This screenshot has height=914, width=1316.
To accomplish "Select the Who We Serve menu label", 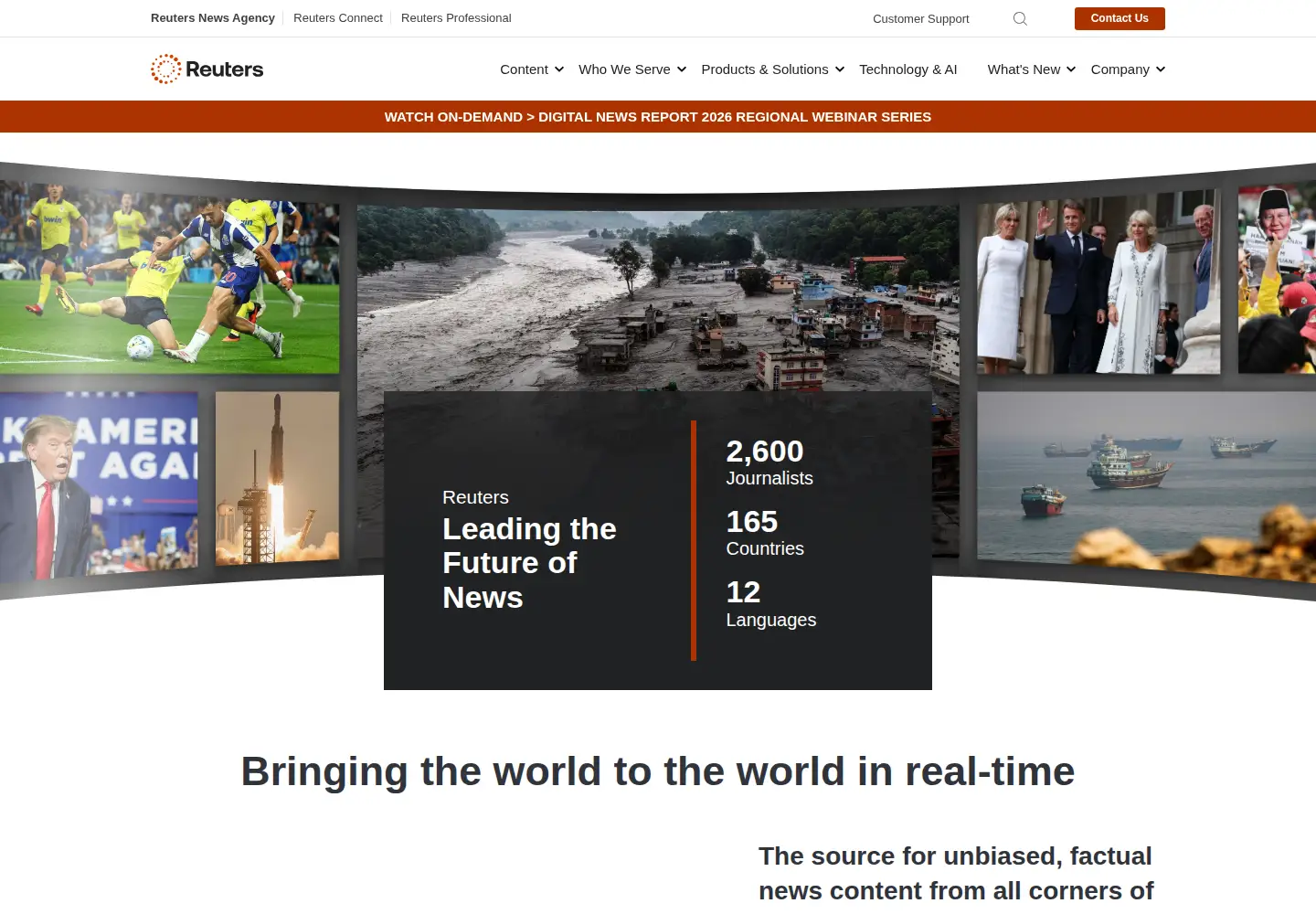I will click(624, 69).
